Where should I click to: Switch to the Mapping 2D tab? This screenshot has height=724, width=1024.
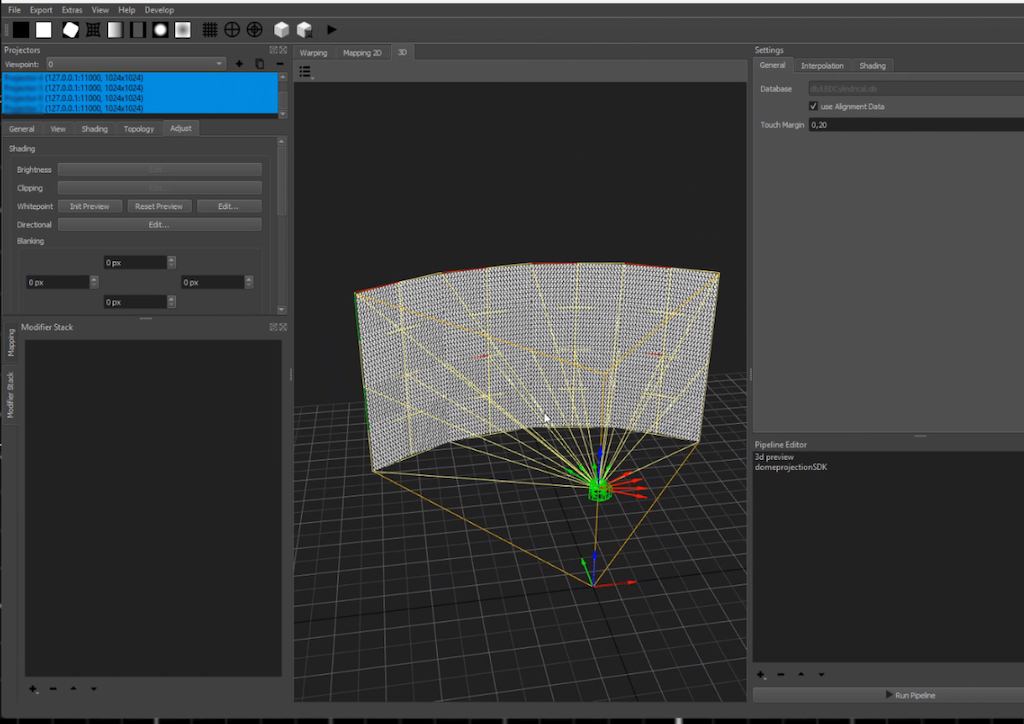pos(362,52)
